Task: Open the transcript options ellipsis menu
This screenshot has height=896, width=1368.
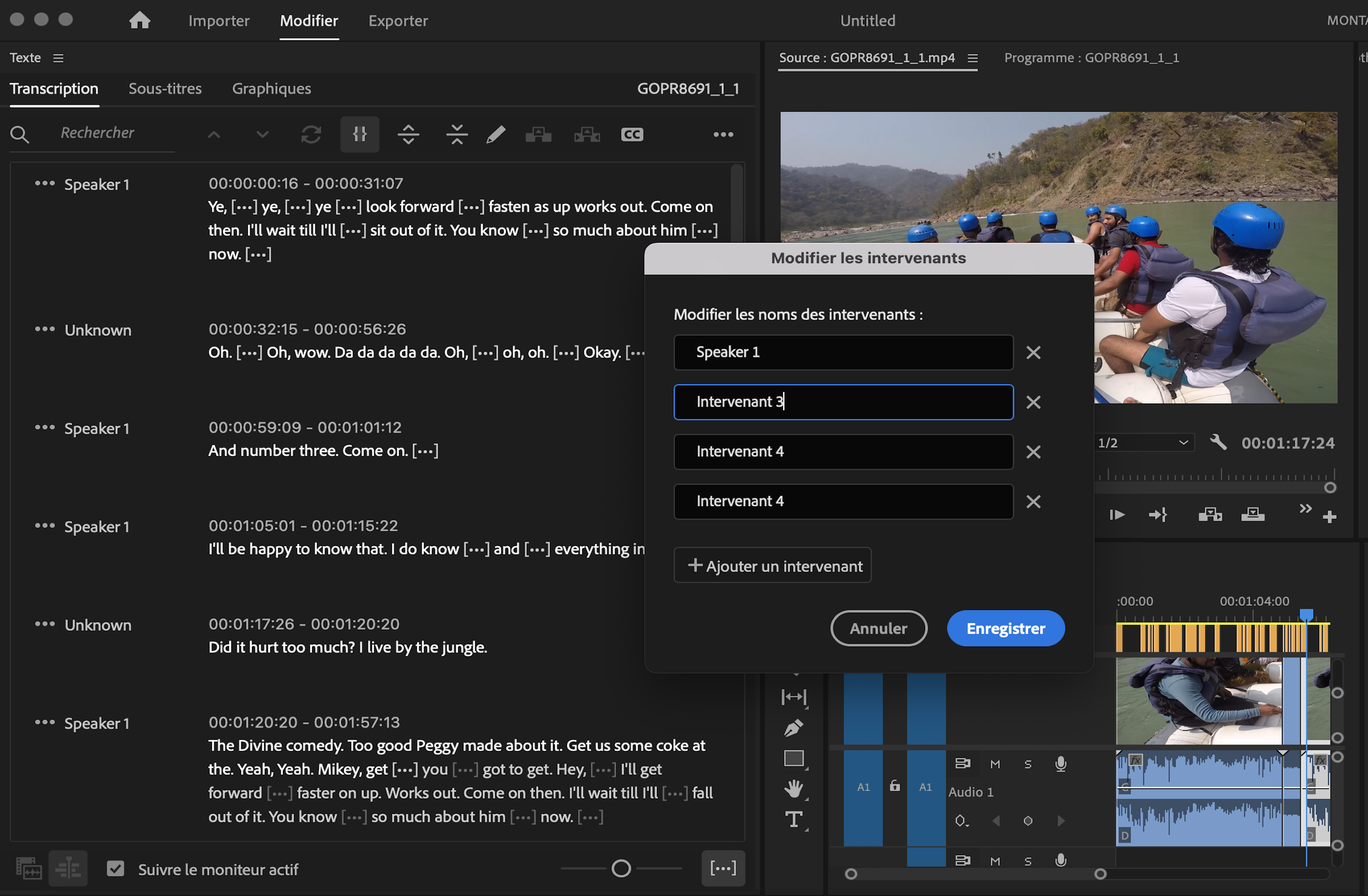Action: click(x=723, y=134)
